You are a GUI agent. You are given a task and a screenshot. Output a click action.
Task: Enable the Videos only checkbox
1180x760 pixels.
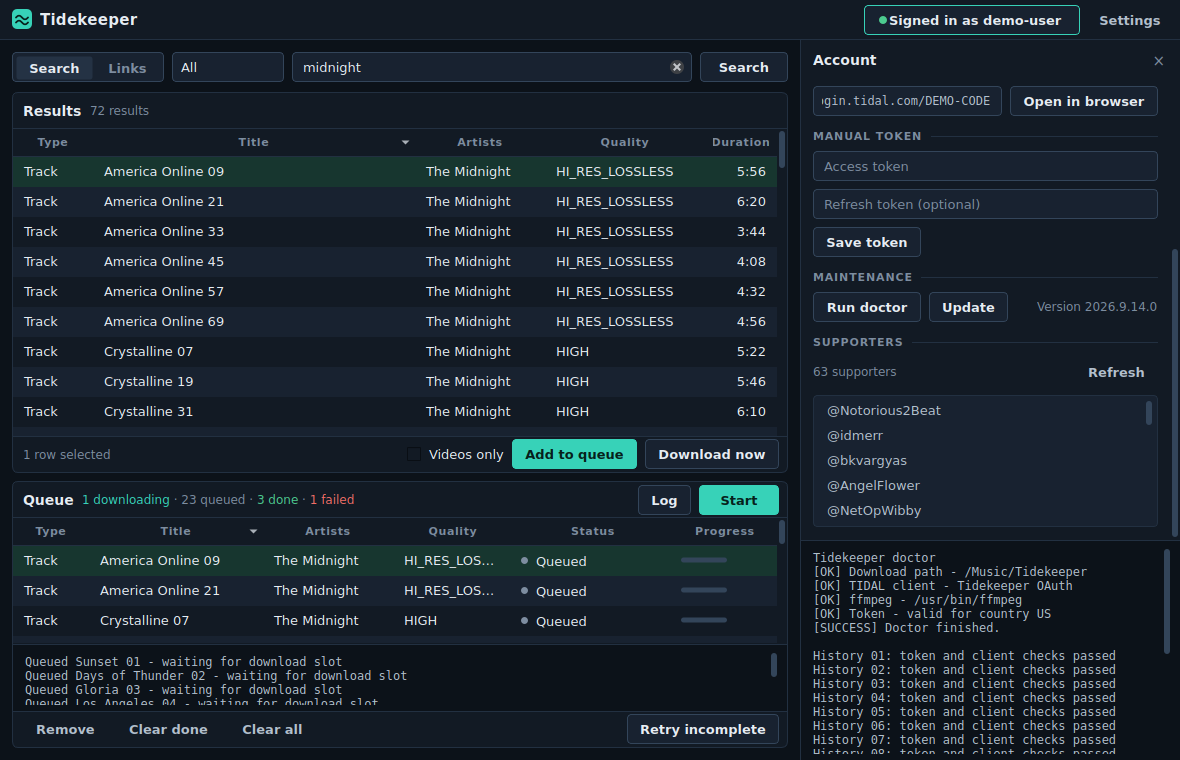click(x=414, y=454)
